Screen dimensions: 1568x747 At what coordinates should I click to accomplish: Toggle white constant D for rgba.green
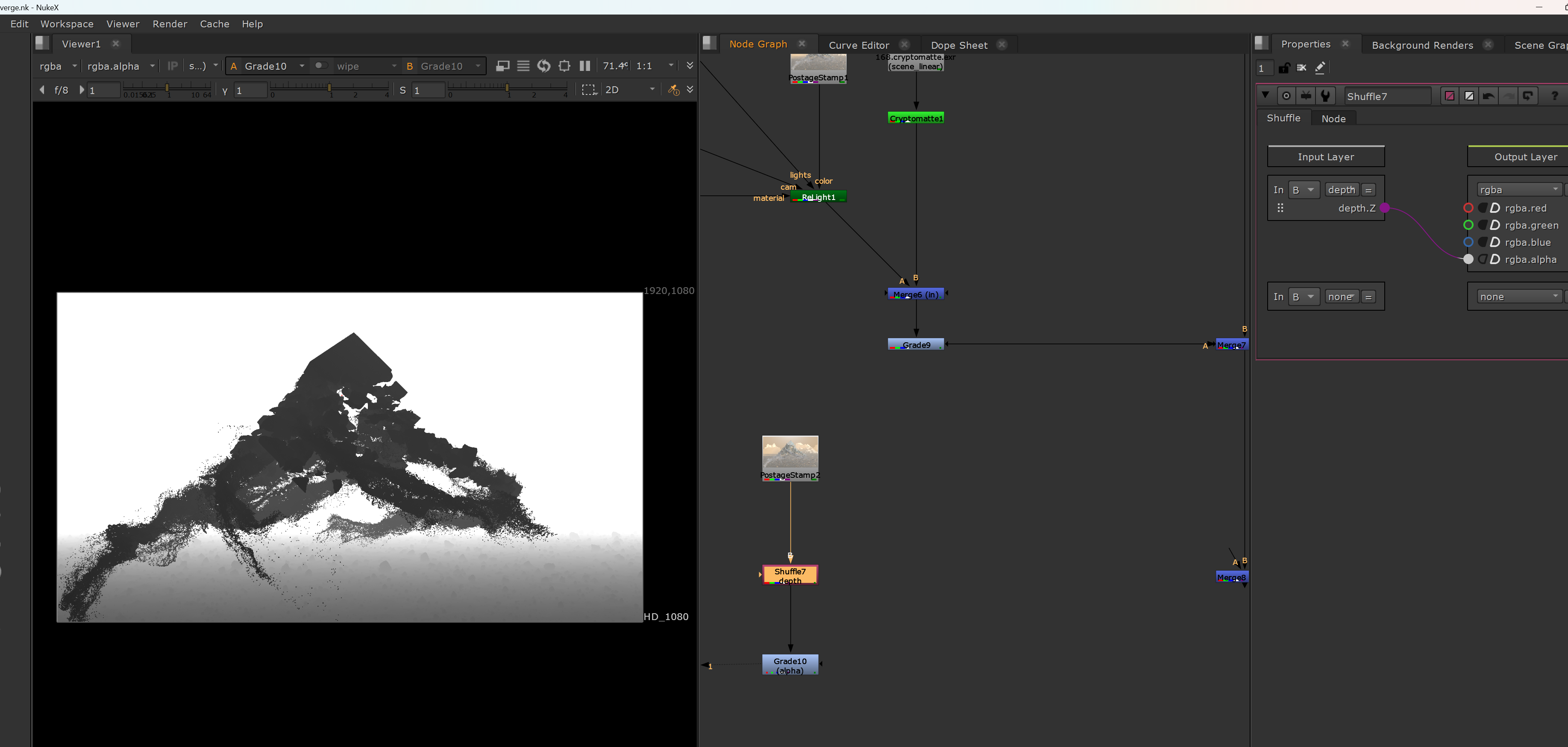1495,225
